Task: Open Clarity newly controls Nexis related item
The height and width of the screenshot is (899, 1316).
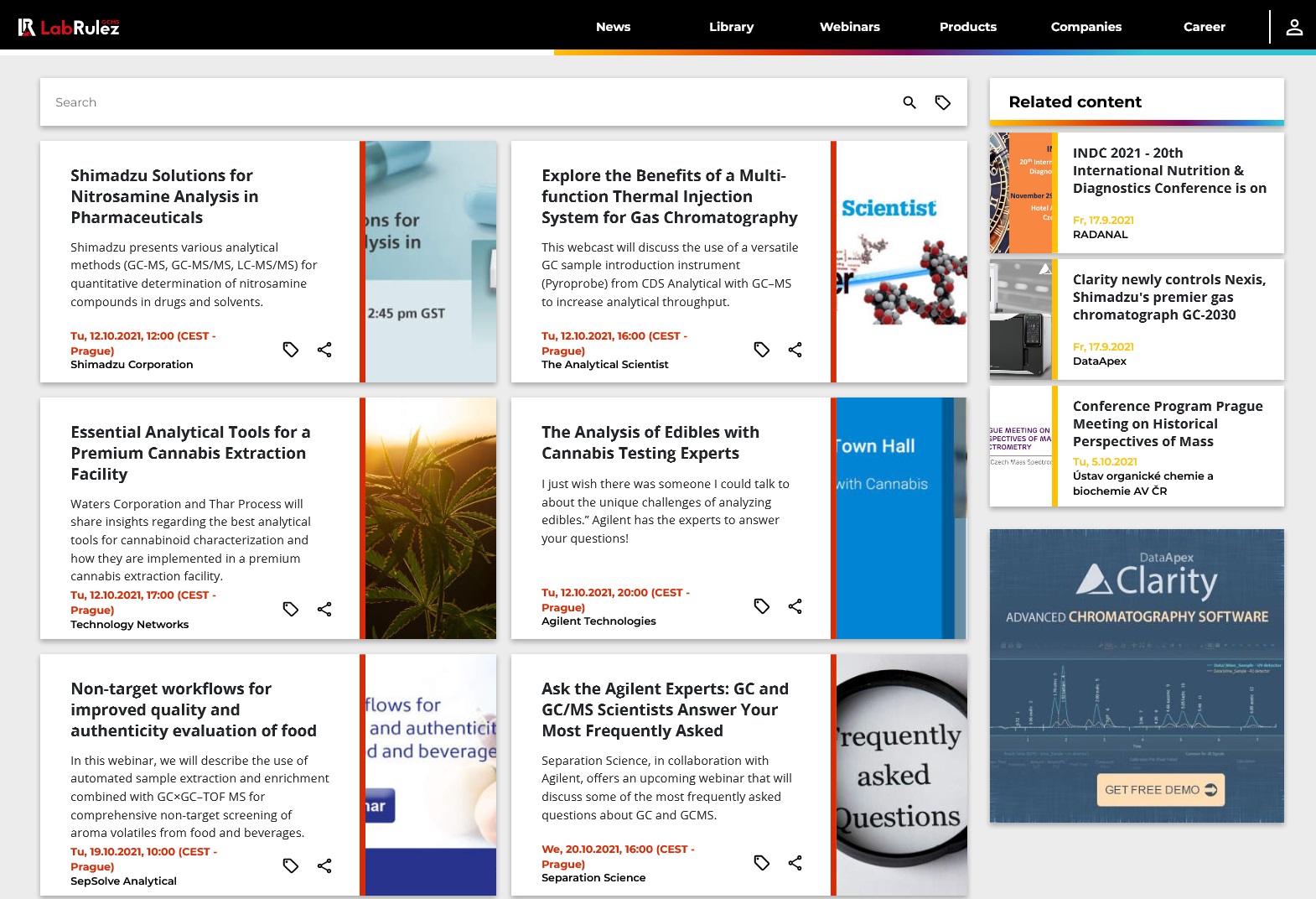Action: click(x=1169, y=297)
